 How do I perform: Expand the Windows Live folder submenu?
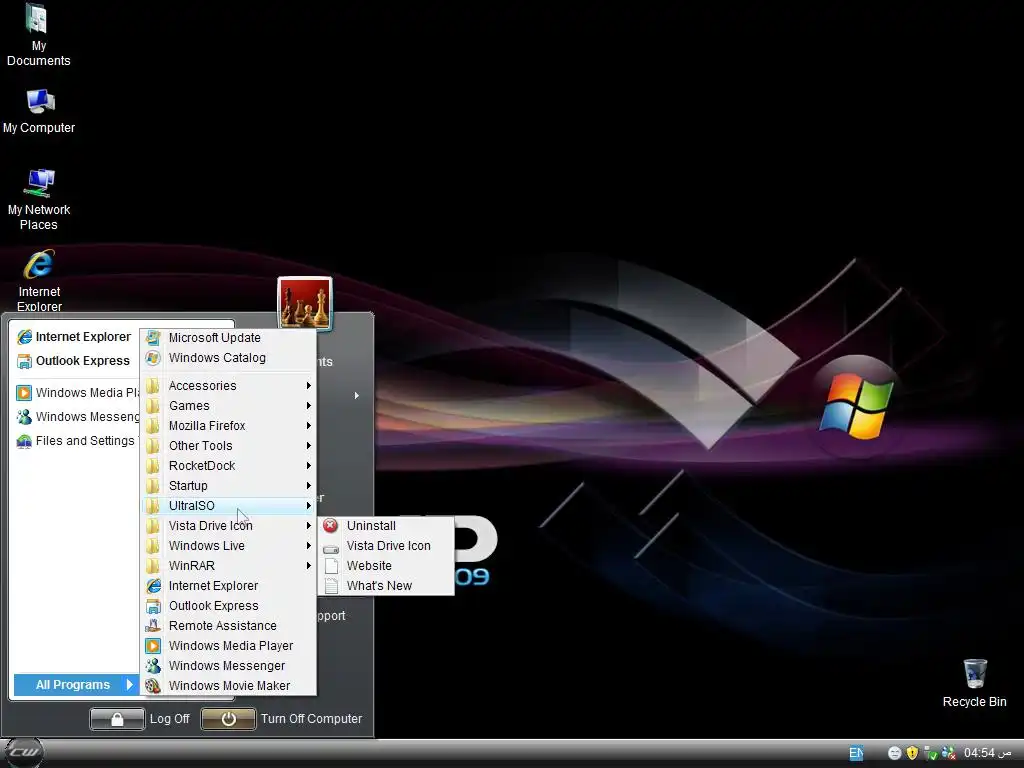click(229, 546)
